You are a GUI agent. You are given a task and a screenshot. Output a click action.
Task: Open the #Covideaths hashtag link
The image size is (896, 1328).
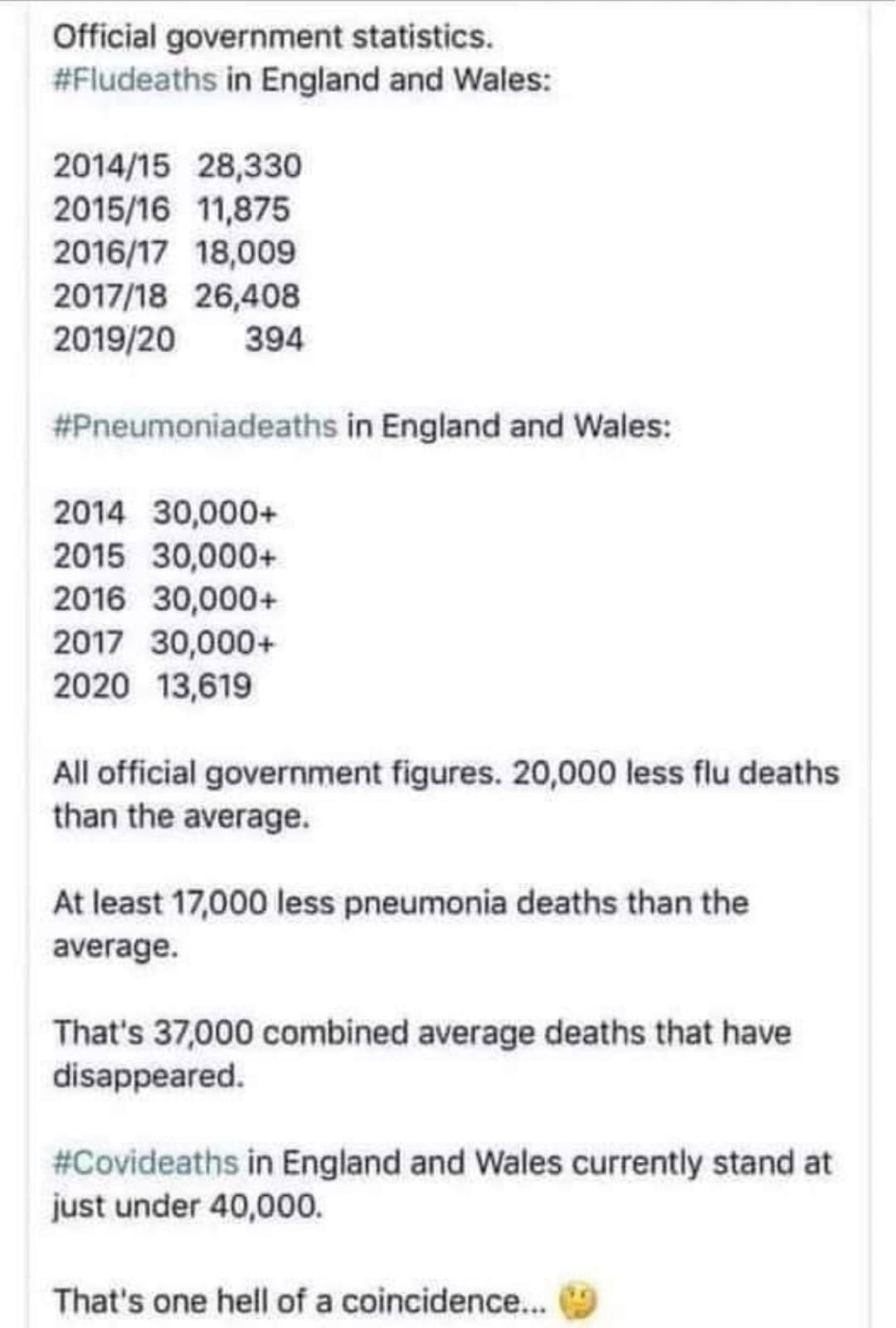[145, 1163]
